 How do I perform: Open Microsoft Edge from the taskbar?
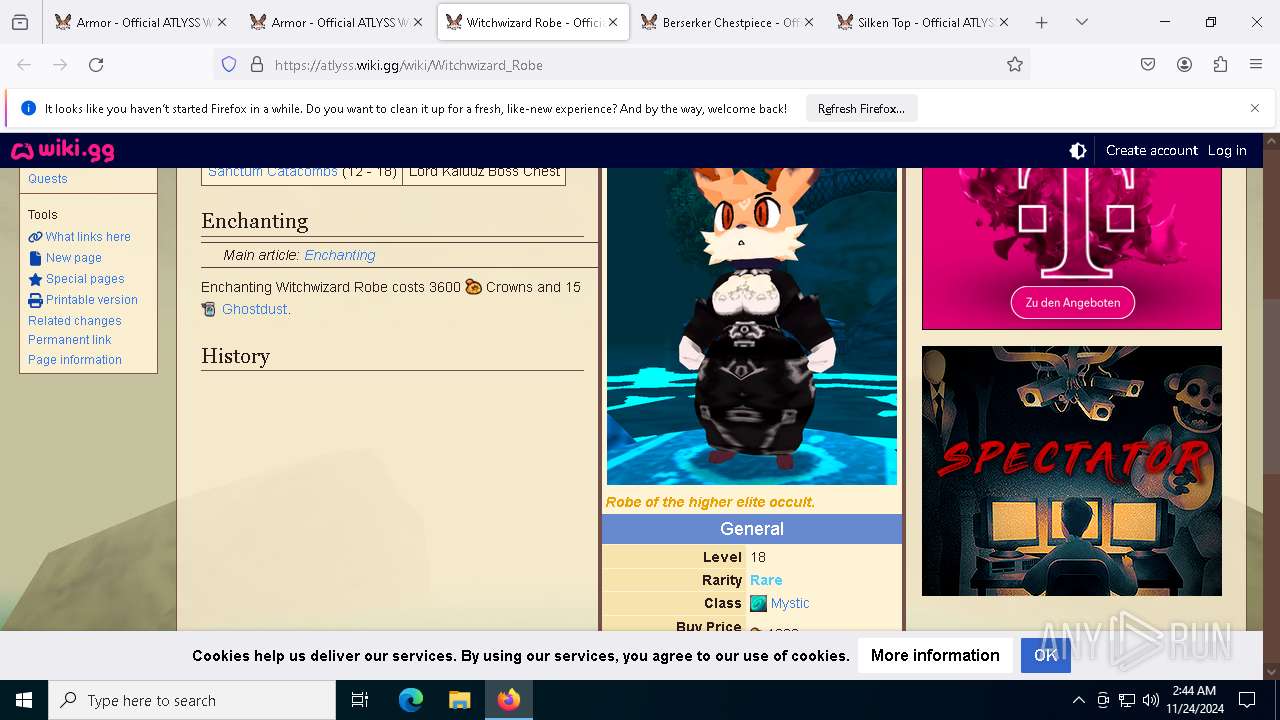[x=411, y=700]
